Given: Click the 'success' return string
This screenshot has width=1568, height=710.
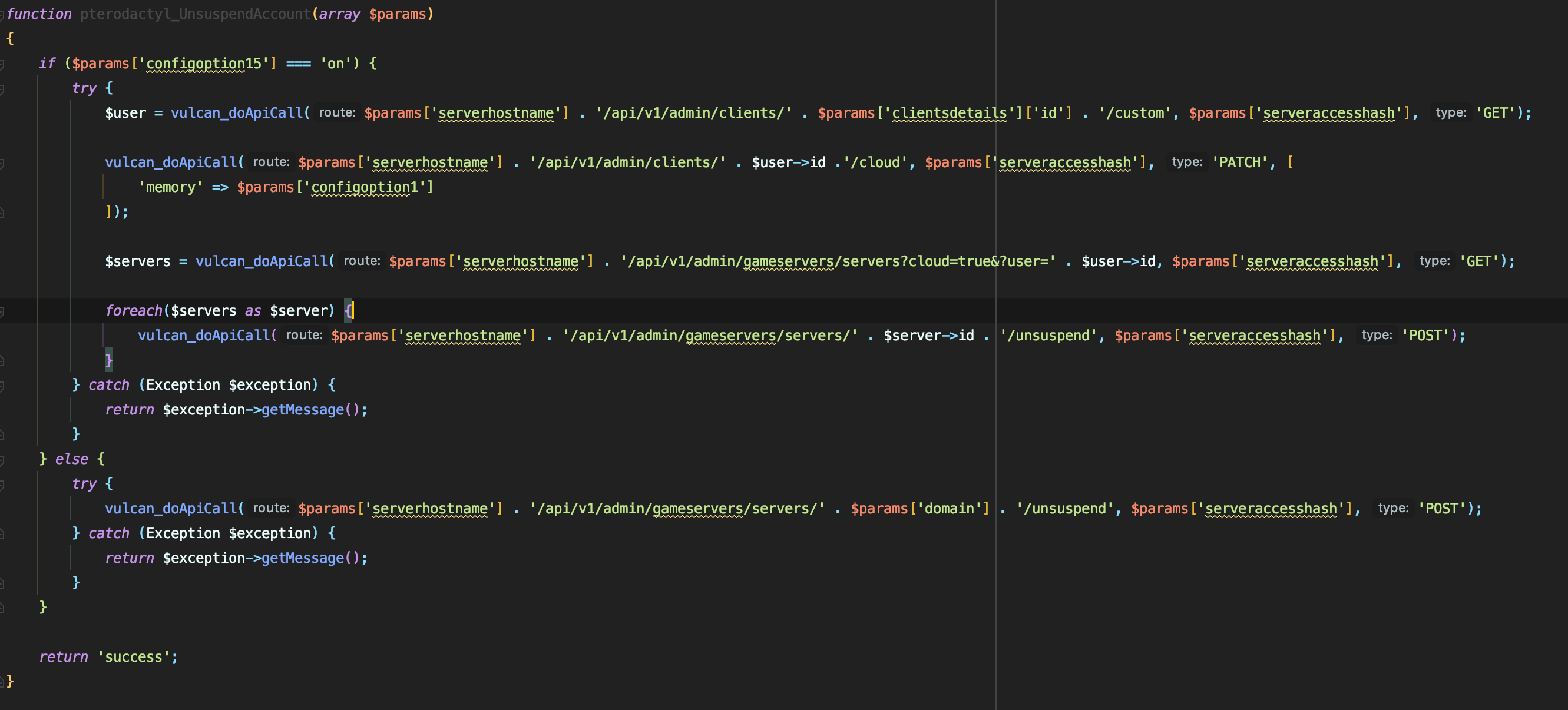Looking at the screenshot, I should tap(133, 657).
